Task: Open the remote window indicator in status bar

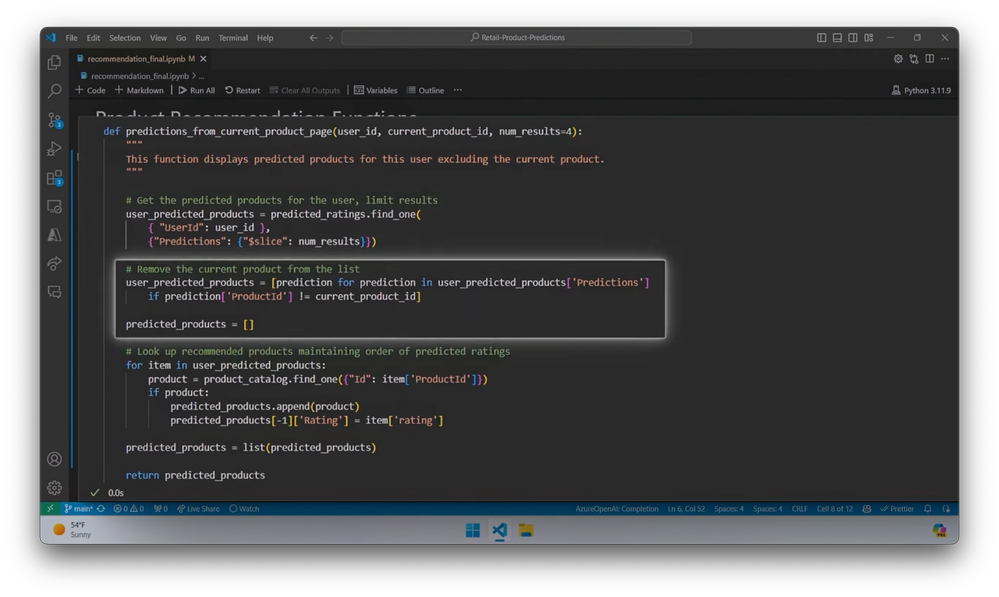Action: coord(50,508)
